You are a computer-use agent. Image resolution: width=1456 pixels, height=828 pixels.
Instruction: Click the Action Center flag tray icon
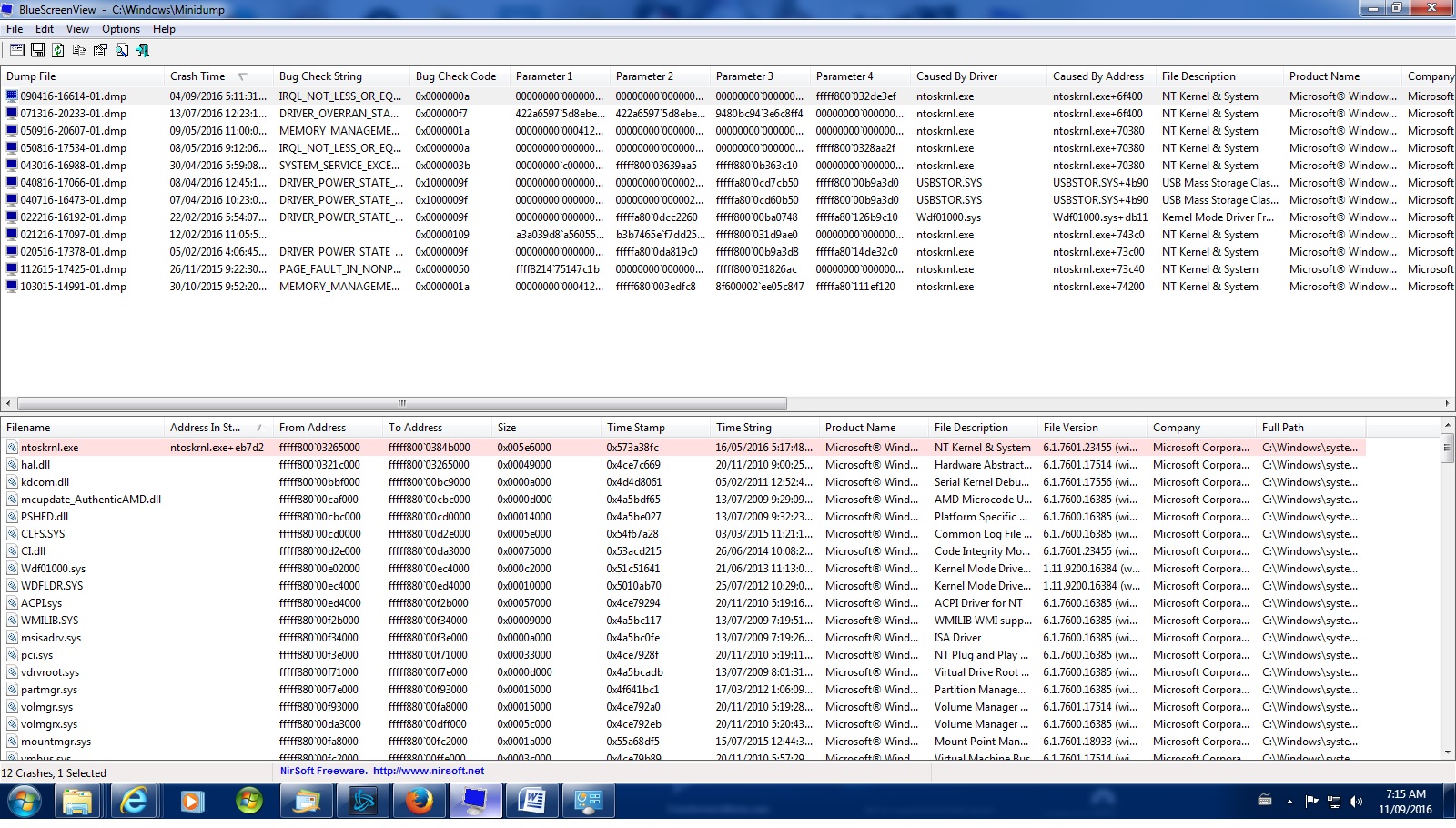(1311, 802)
